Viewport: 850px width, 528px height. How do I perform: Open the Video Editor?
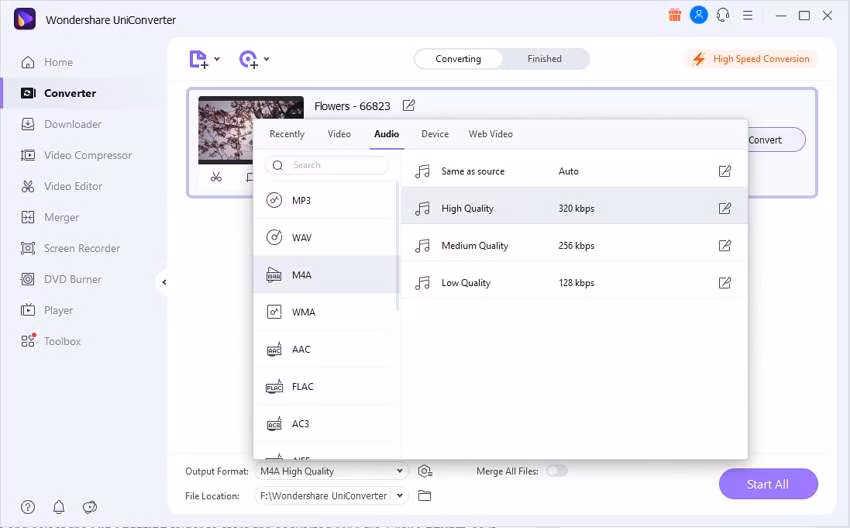click(61, 186)
